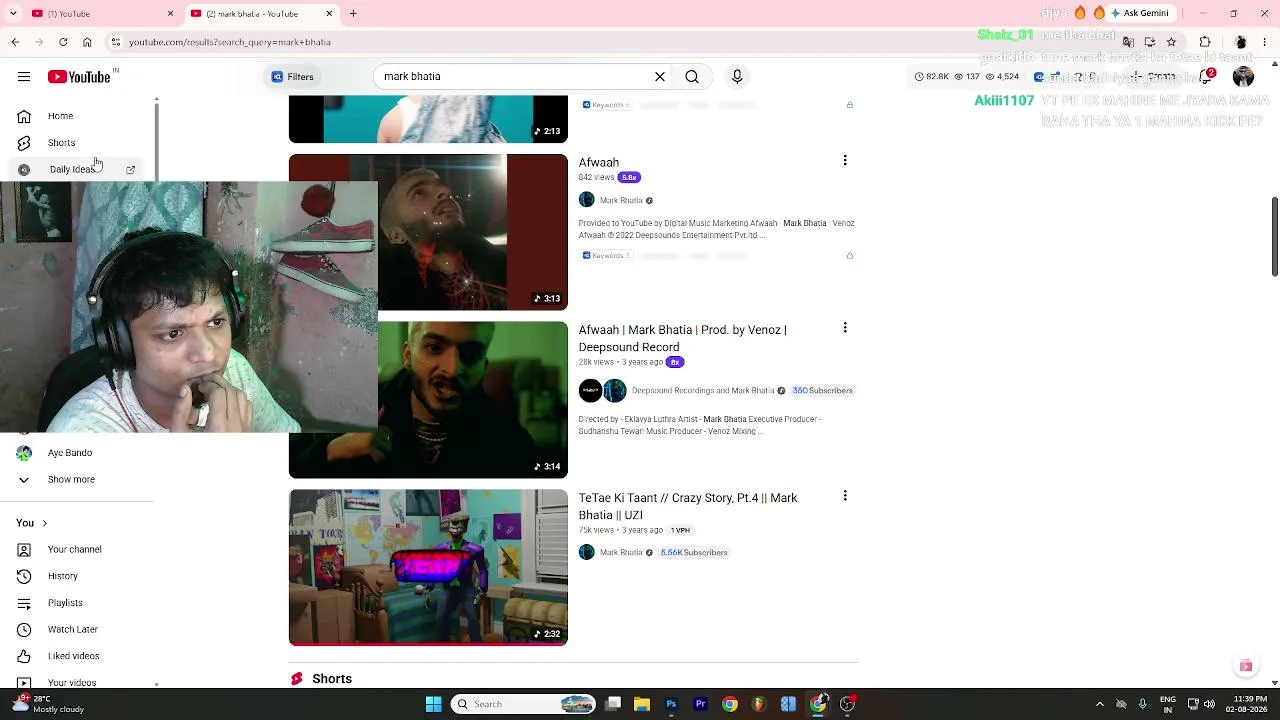The image size is (1280, 720).
Task: Open Premiere Pro from the taskbar
Action: 700,704
